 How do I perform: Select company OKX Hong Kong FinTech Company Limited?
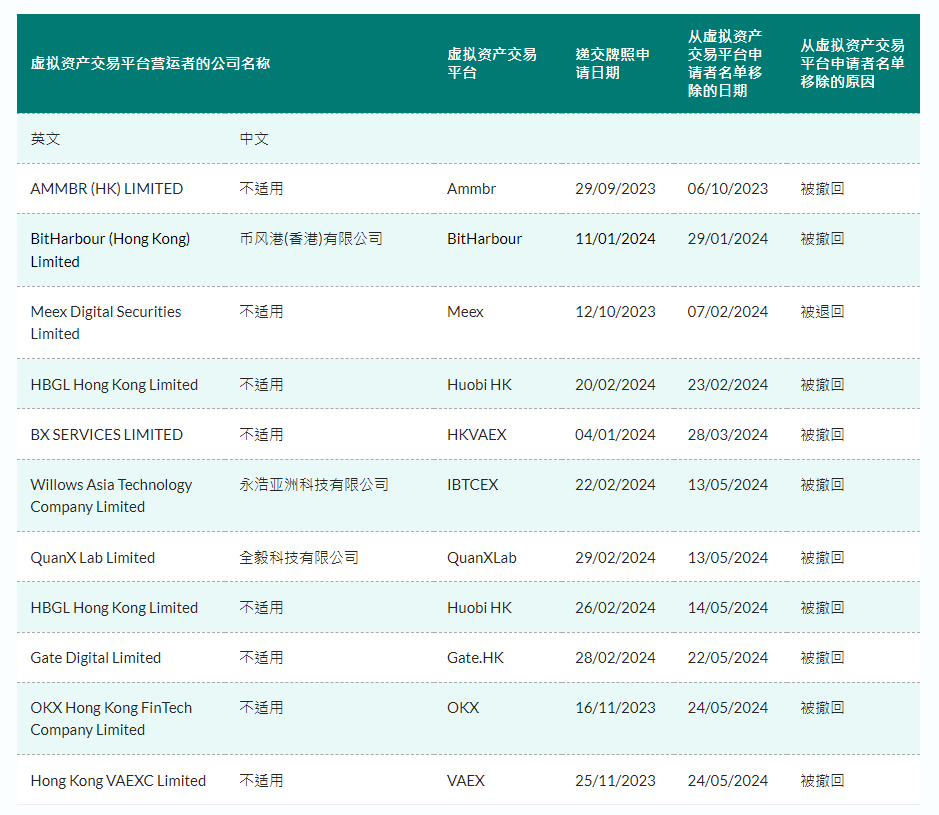(111, 719)
